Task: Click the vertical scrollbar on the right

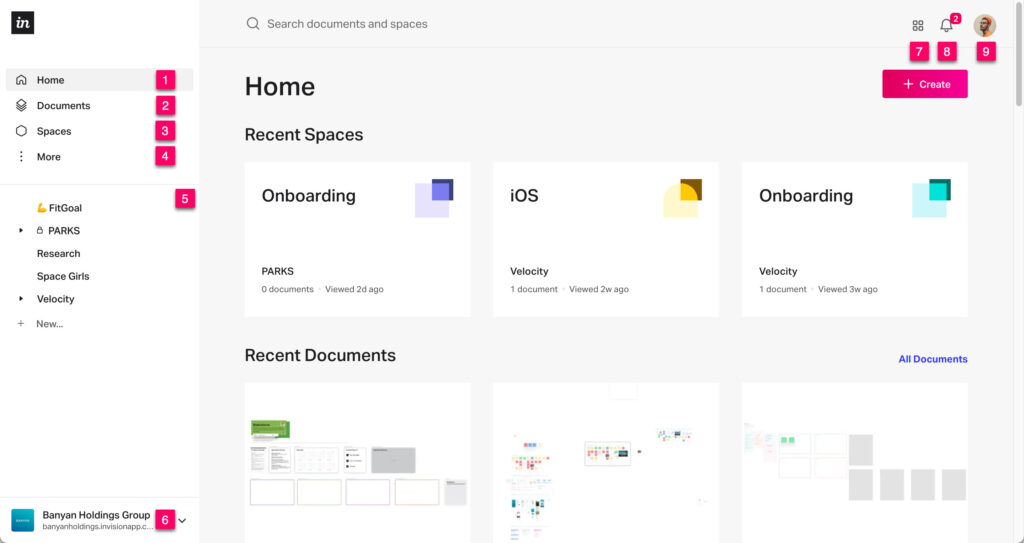Action: coord(1019,52)
